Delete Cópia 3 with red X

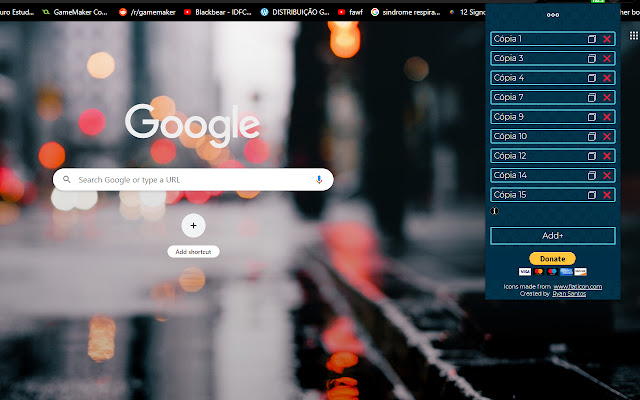coord(607,58)
